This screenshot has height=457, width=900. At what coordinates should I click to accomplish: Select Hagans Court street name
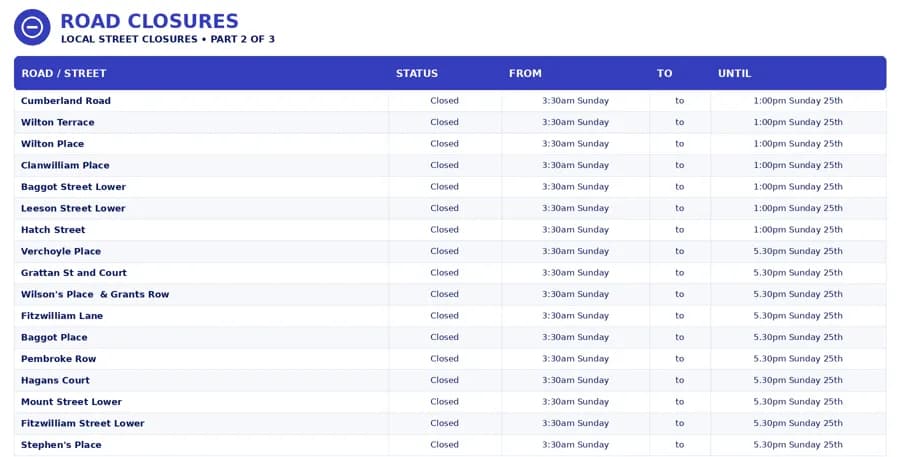pyautogui.click(x=55, y=381)
